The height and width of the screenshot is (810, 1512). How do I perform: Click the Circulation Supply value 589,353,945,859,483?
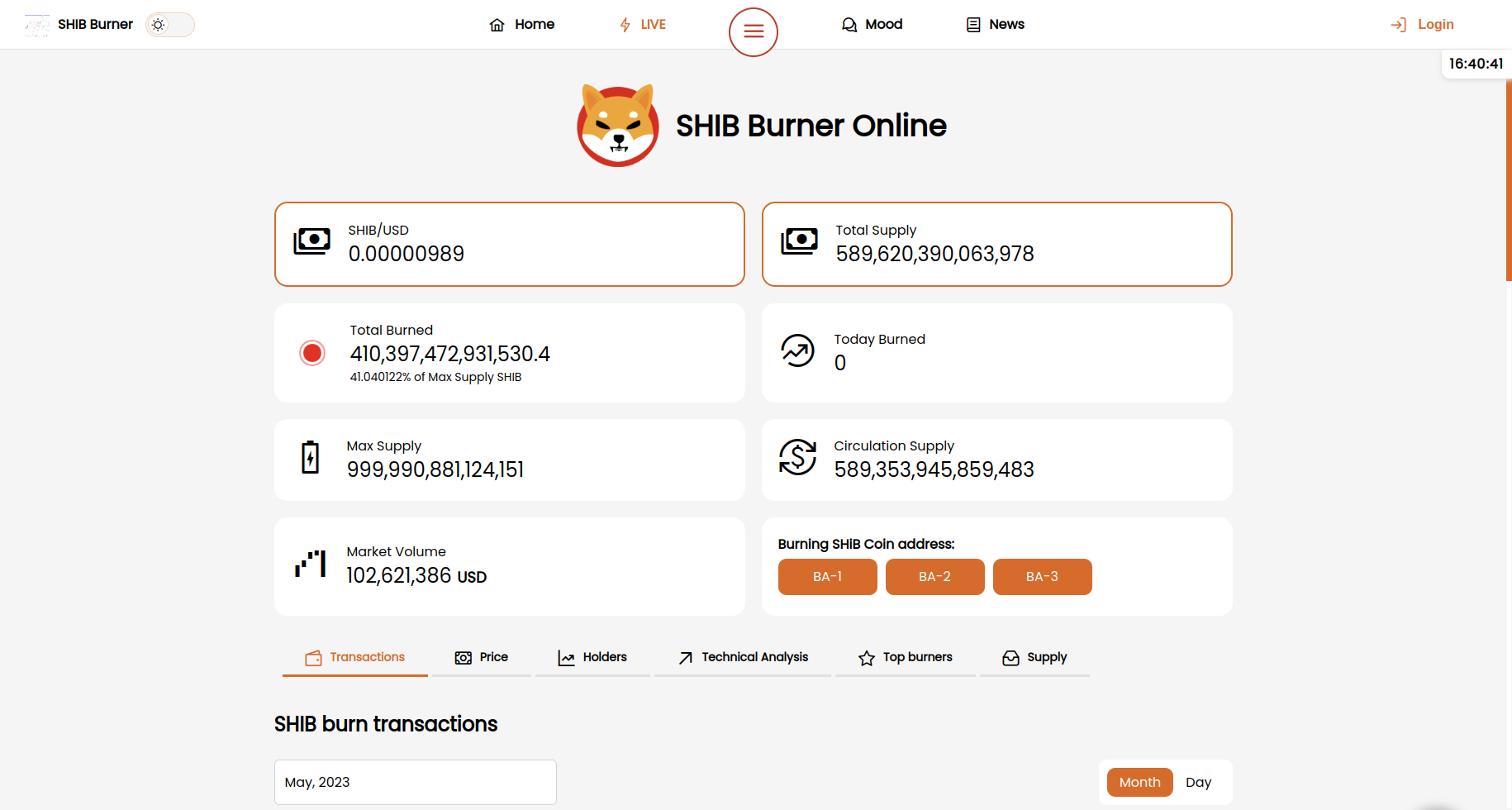934,469
